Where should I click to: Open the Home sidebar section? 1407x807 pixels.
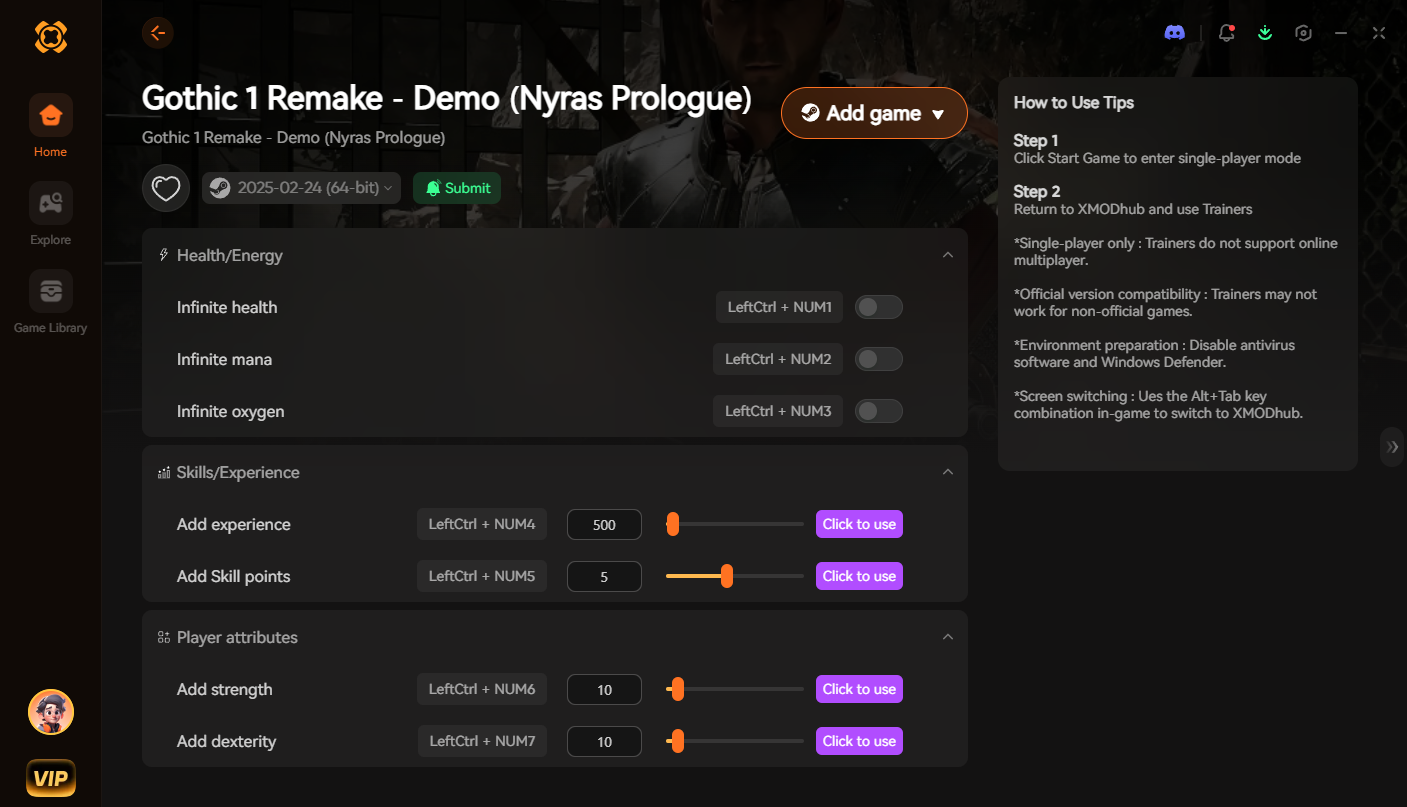click(50, 126)
